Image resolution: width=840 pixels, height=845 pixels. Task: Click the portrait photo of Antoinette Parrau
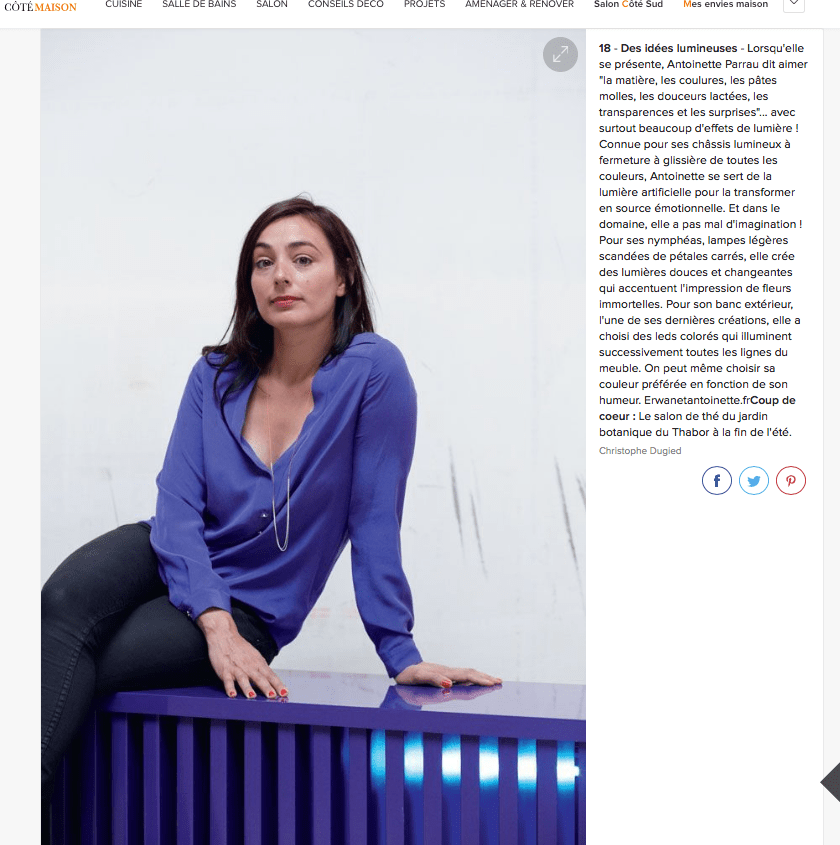tap(313, 437)
